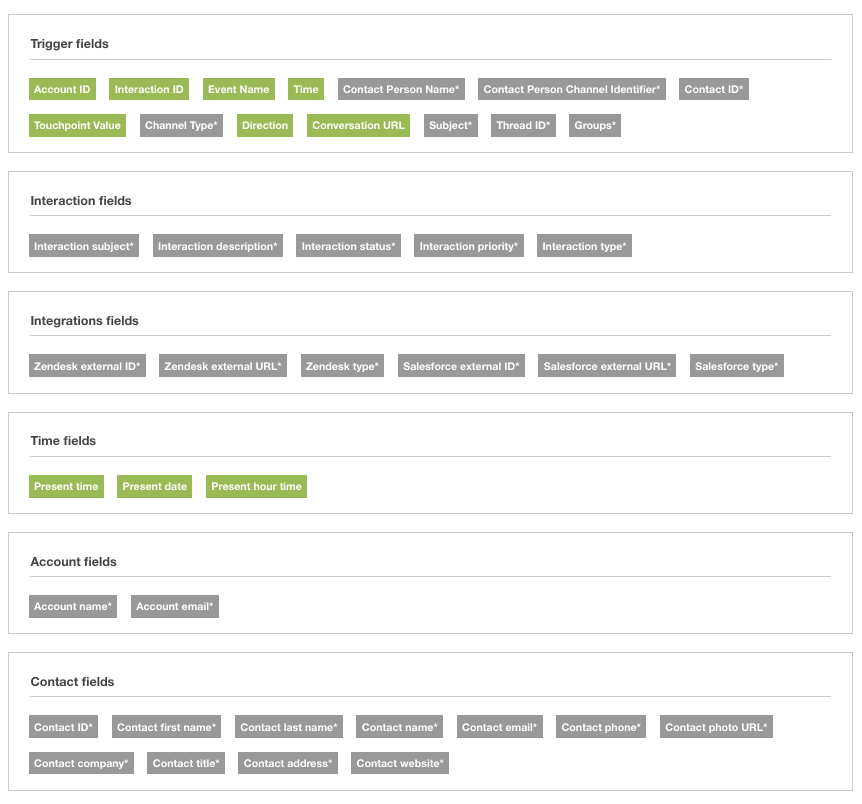Insert the Present time tag
This screenshot has height=804, width=862.
coord(66,487)
